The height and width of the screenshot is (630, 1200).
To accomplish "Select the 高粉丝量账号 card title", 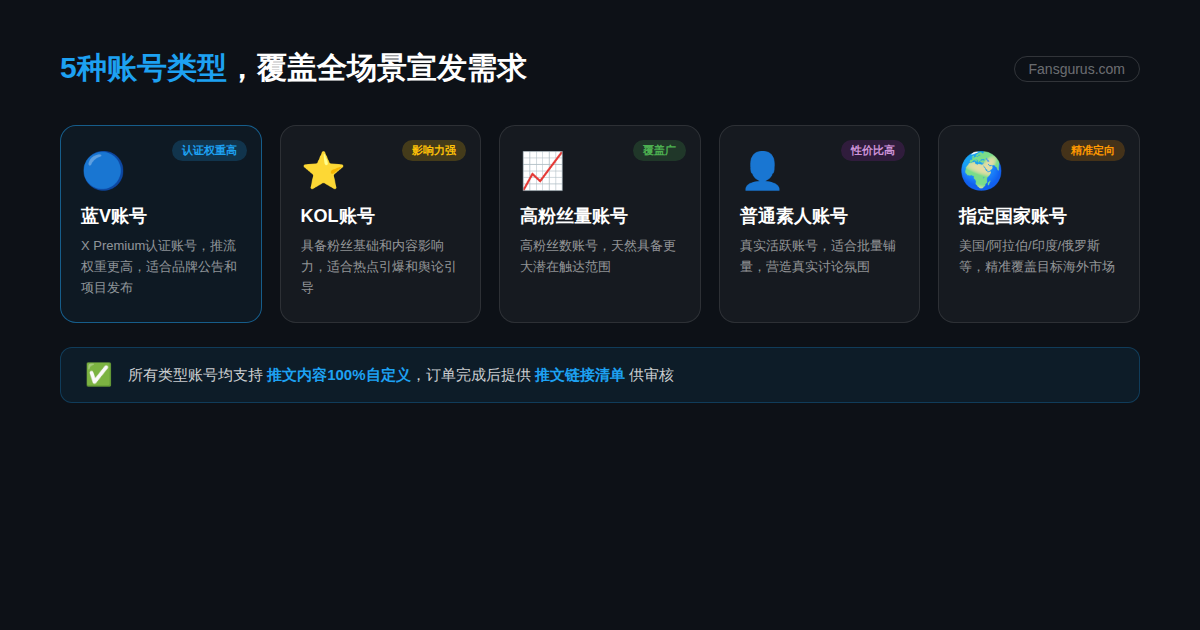I will [572, 215].
